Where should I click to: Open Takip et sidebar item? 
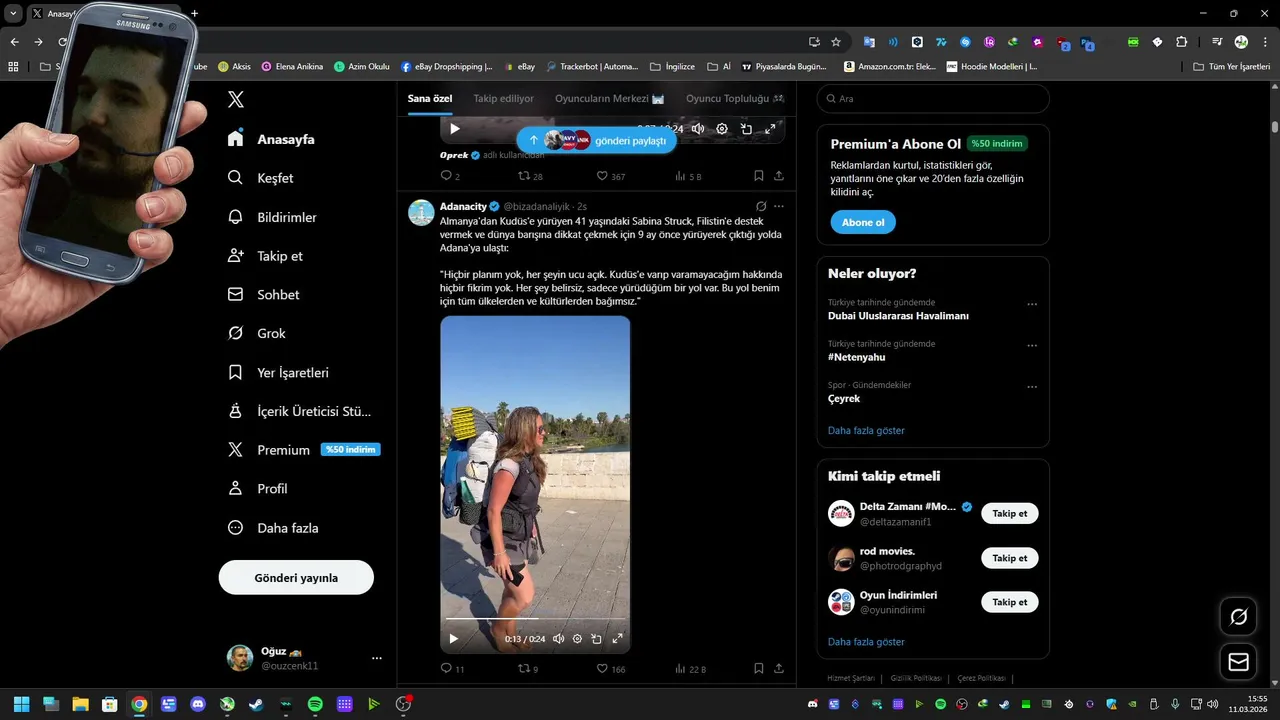coord(265,256)
